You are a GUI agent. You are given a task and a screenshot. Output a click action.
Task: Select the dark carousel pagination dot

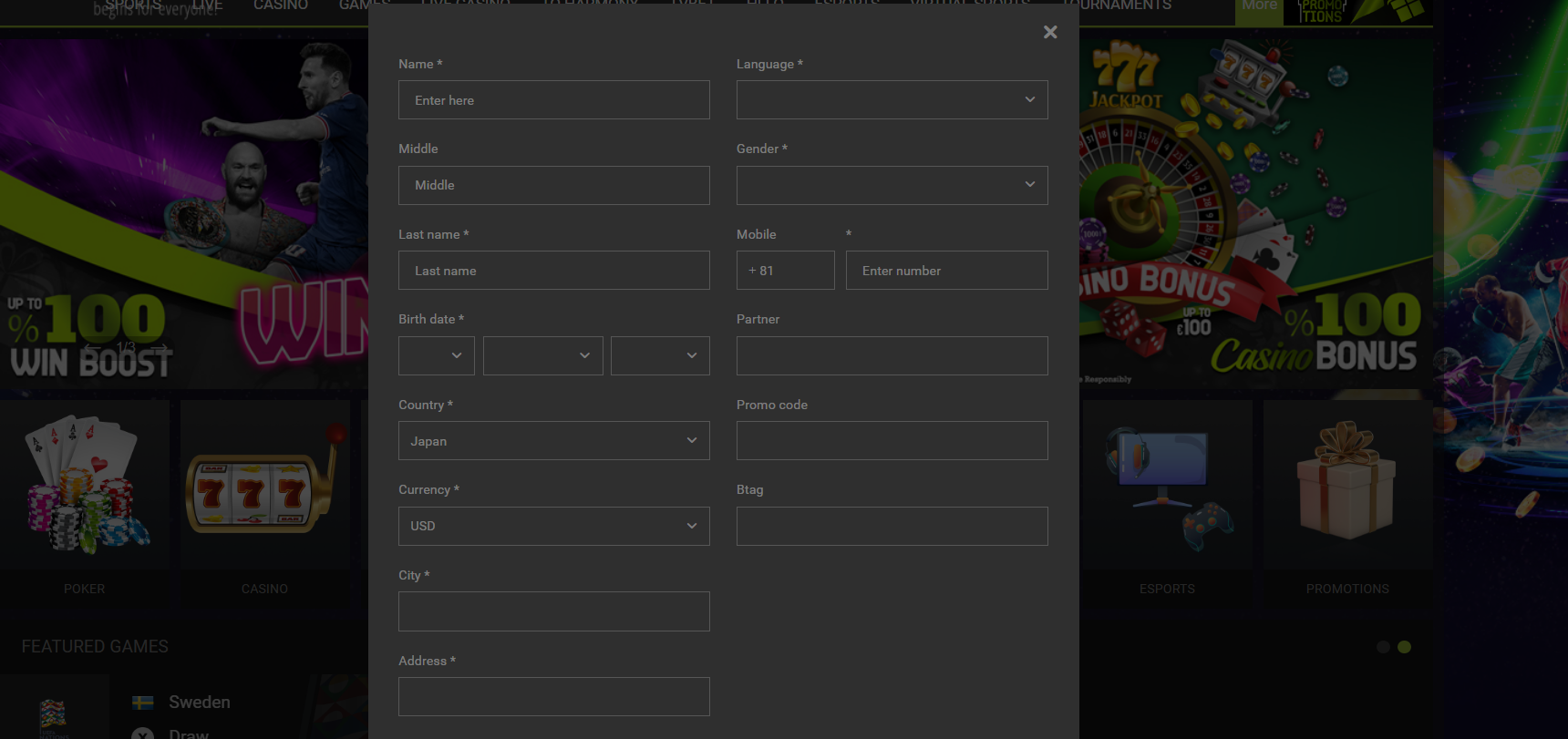click(x=1383, y=647)
